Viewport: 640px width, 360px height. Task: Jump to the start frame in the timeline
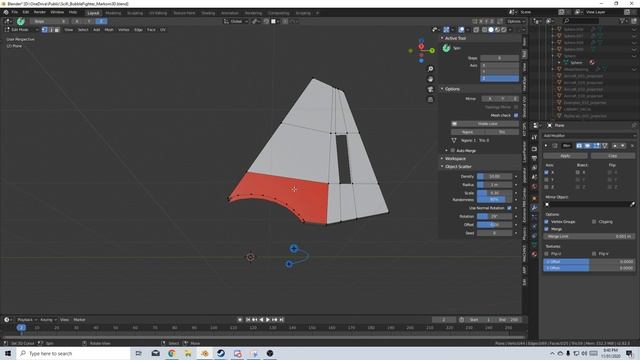click(x=247, y=320)
